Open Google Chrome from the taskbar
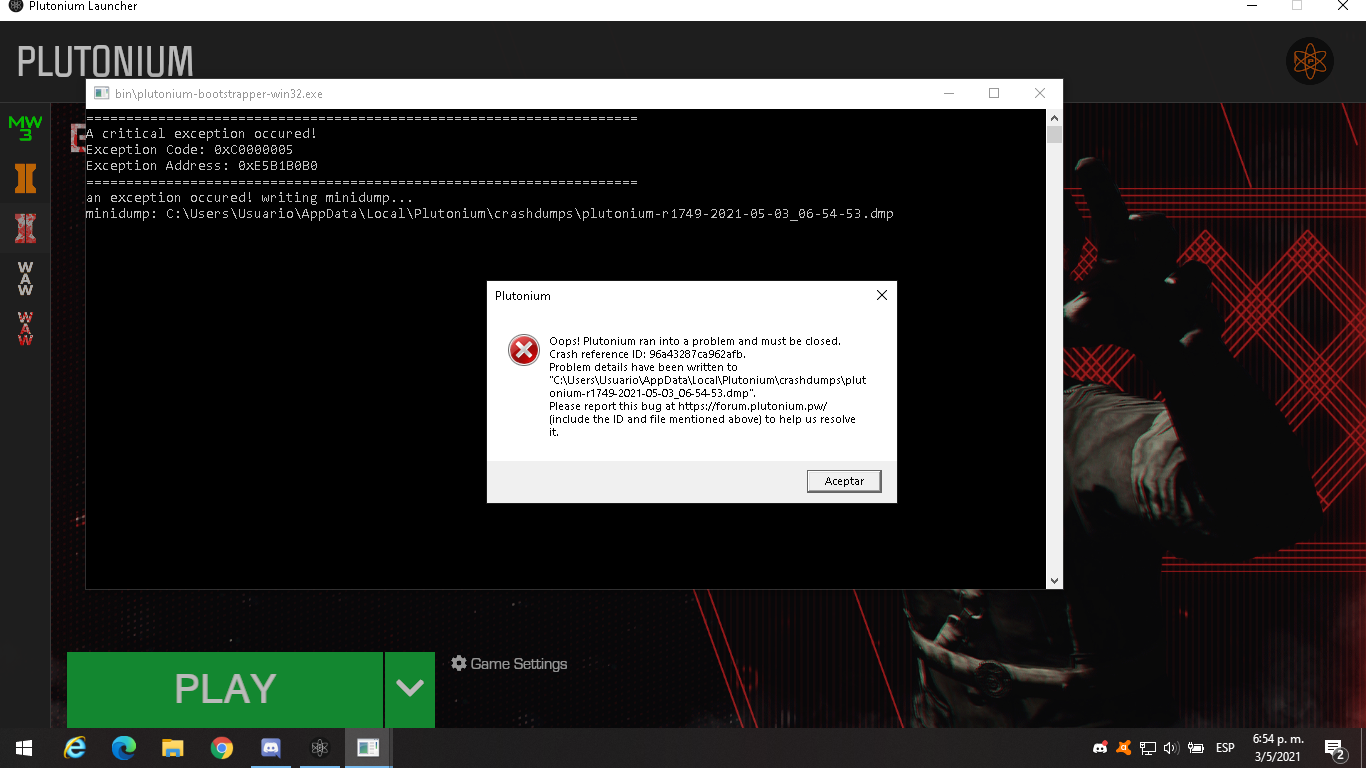 222,748
